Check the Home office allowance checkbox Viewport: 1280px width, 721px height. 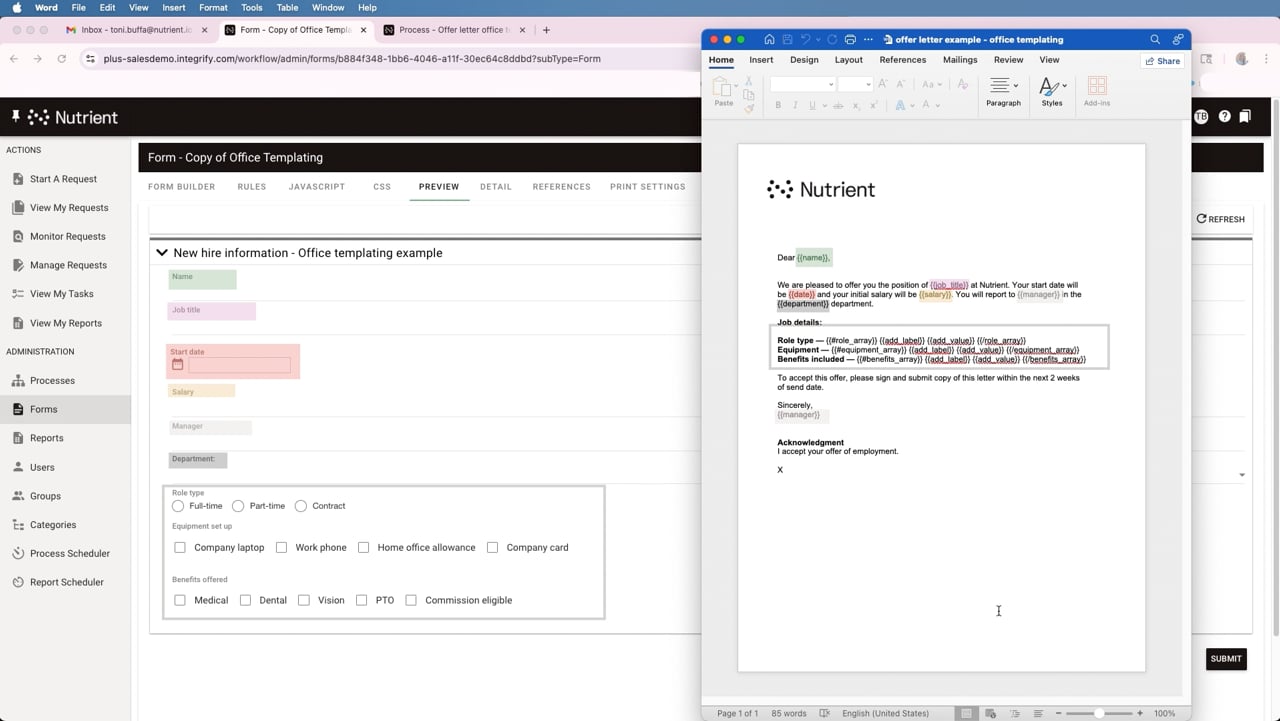click(x=363, y=548)
